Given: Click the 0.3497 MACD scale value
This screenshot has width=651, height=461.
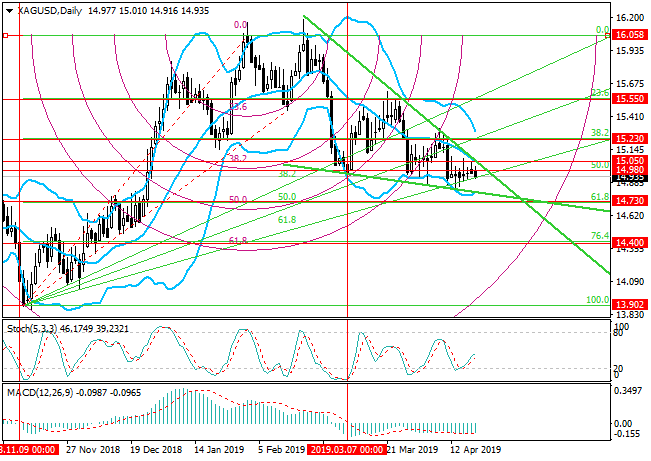Looking at the screenshot, I should (629, 391).
